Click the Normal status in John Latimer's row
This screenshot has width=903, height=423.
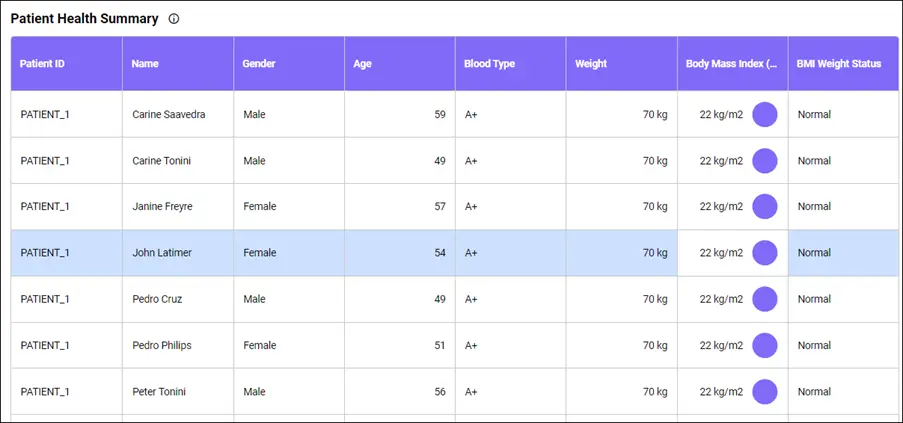(814, 253)
